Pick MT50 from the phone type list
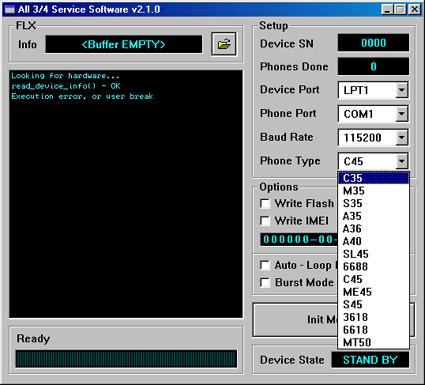This screenshot has width=425, height=385. click(373, 342)
